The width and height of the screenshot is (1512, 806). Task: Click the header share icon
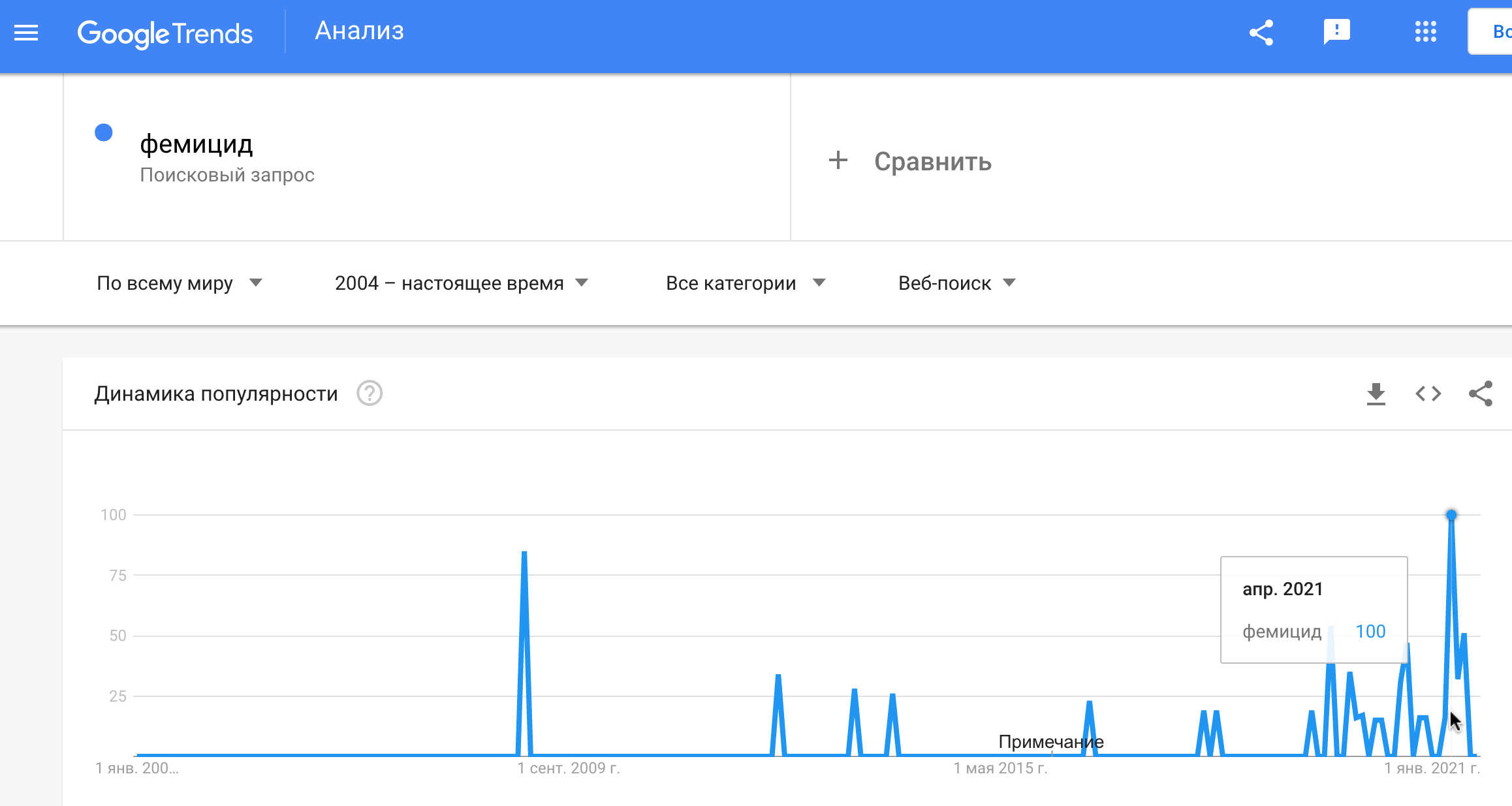[1261, 33]
